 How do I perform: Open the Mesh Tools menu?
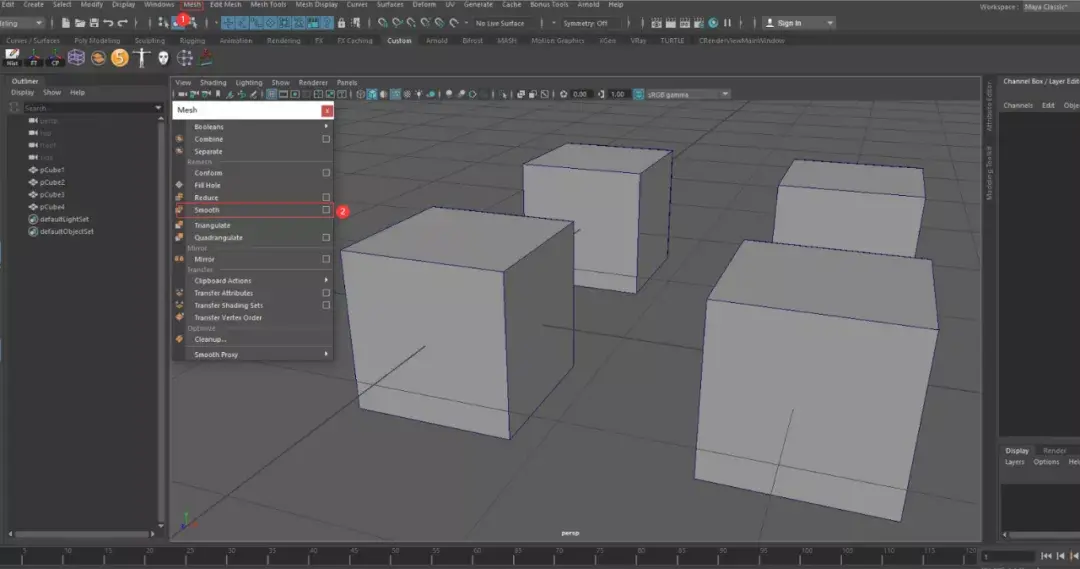pyautogui.click(x=269, y=4)
